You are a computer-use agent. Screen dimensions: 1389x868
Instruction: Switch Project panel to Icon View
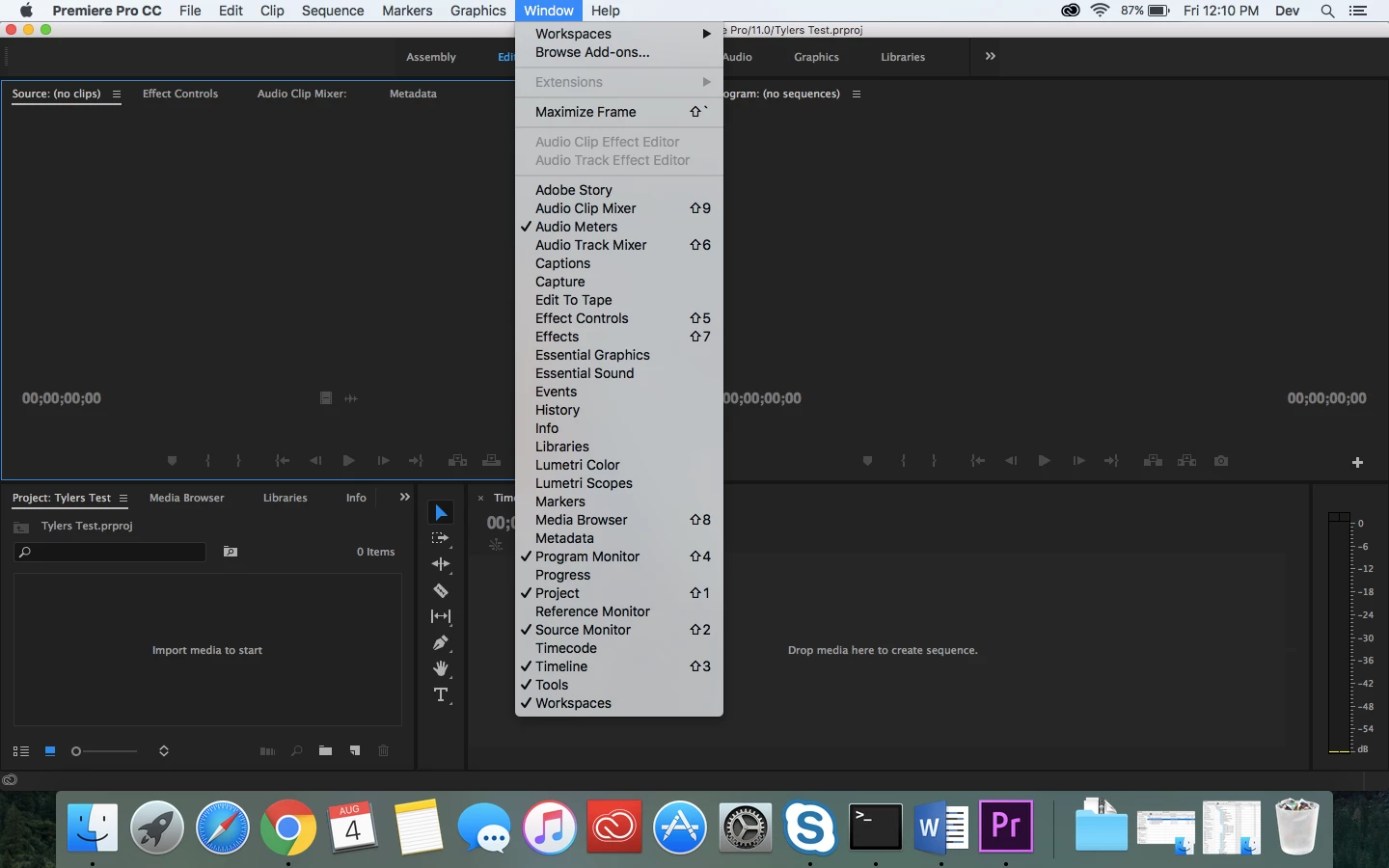click(x=50, y=750)
